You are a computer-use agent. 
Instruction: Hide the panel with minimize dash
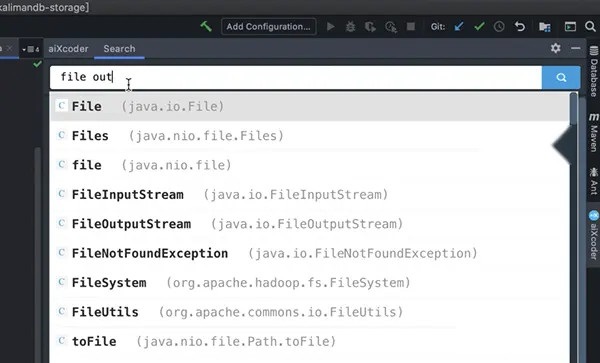pos(575,48)
